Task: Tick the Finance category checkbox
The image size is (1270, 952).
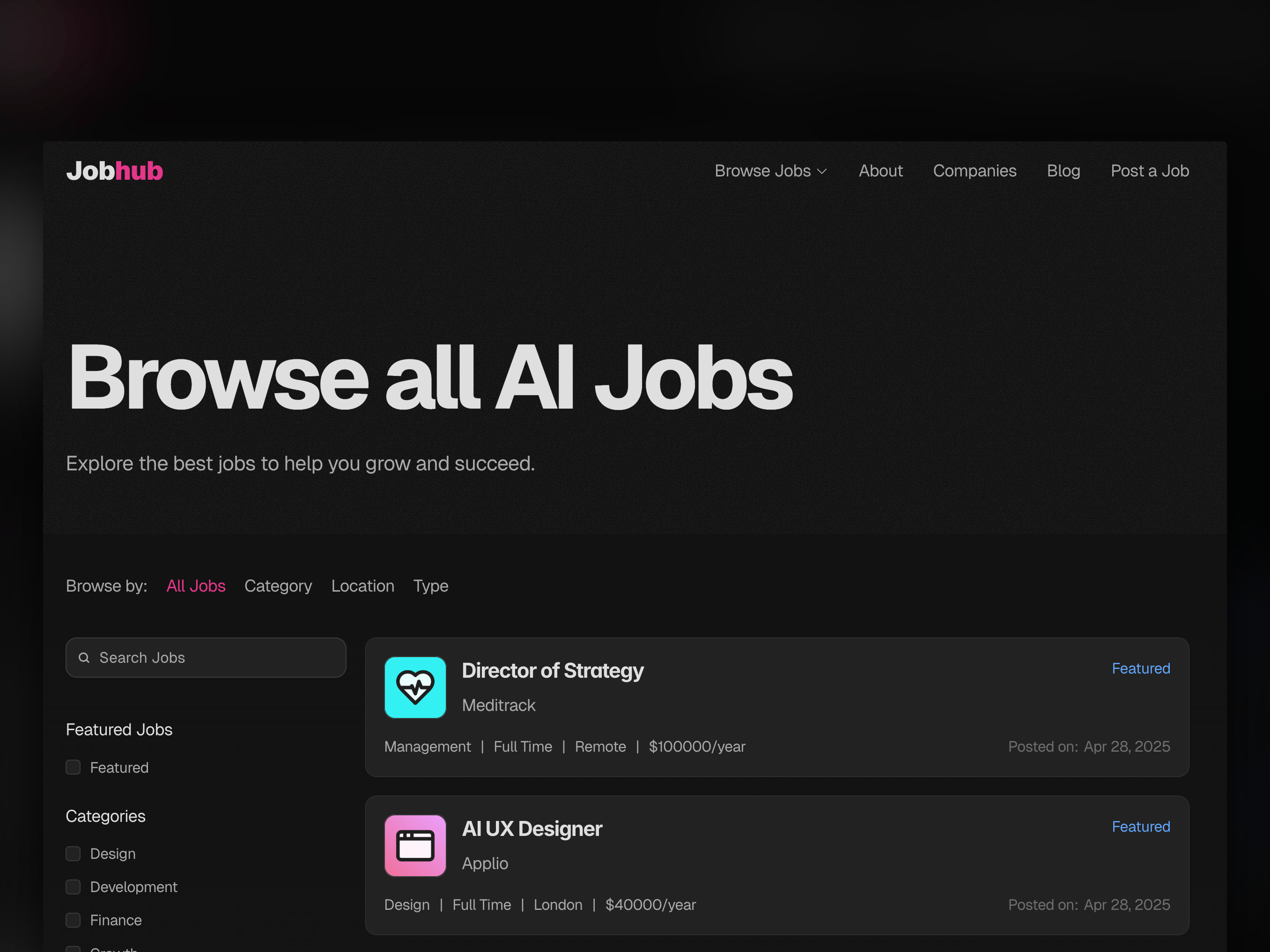Action: tap(73, 921)
